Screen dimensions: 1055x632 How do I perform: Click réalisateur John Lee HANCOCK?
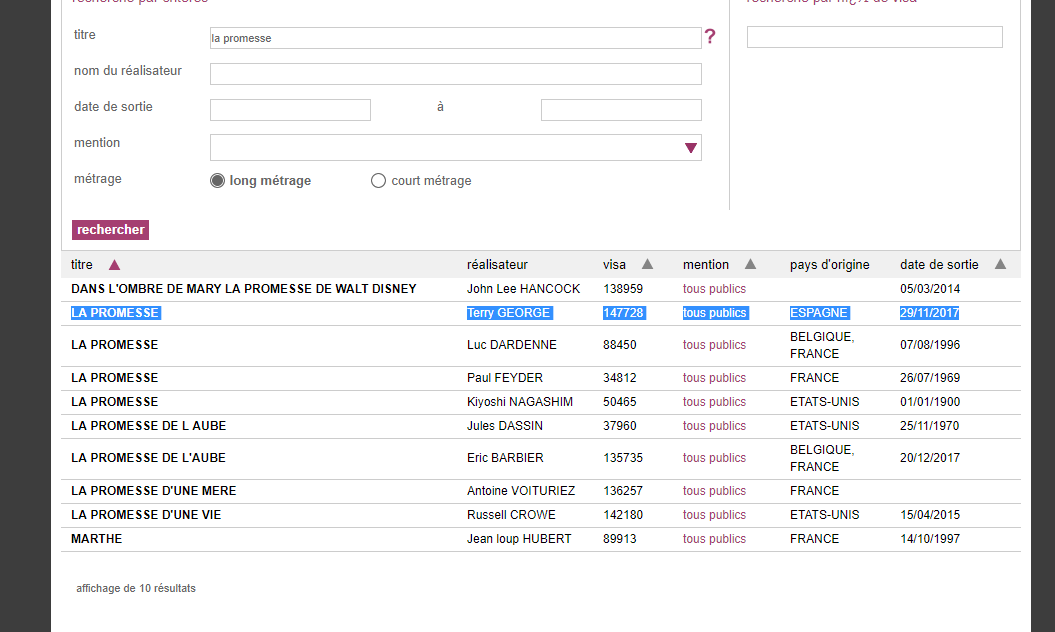tap(523, 289)
